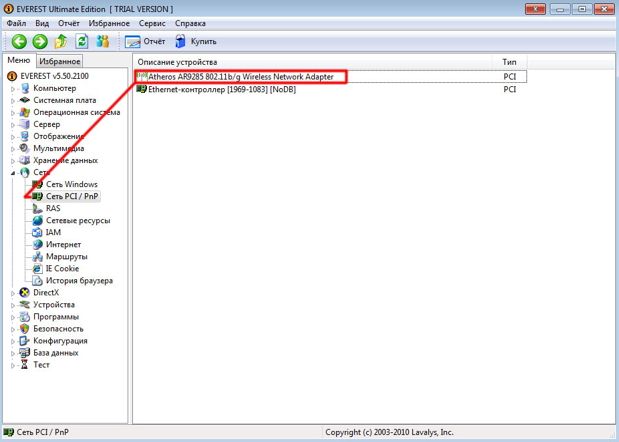Expand the Хранение данных tree node

(x=13, y=161)
